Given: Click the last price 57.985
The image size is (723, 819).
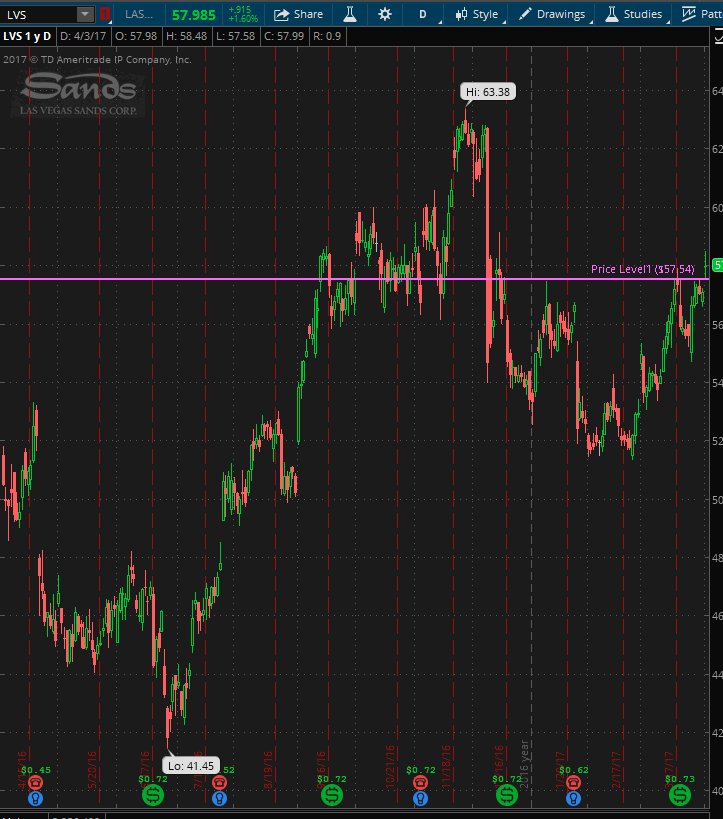Looking at the screenshot, I should pos(193,15).
